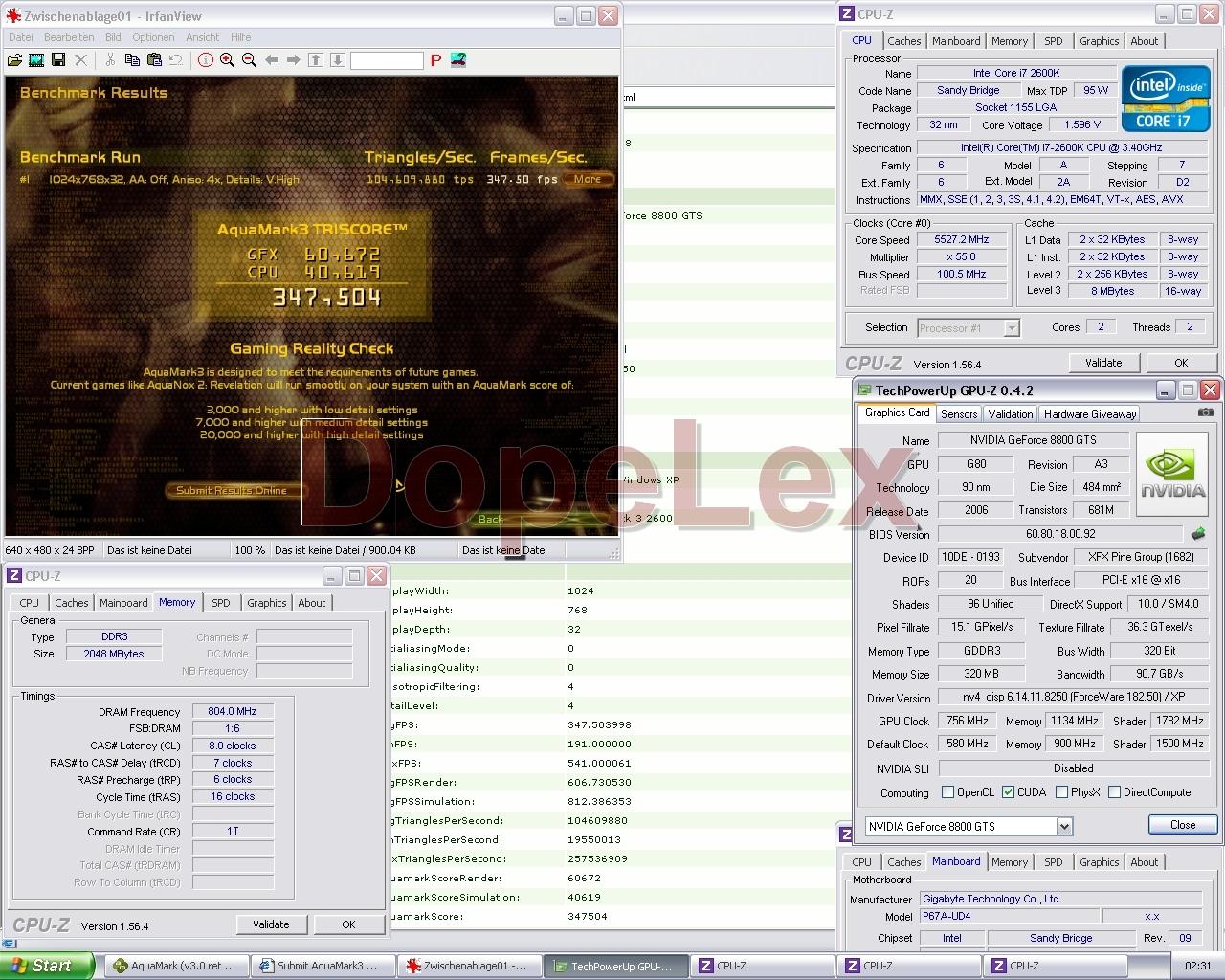Click the Copy icon in IrfanView toolbar
The height and width of the screenshot is (980, 1225).
132,60
